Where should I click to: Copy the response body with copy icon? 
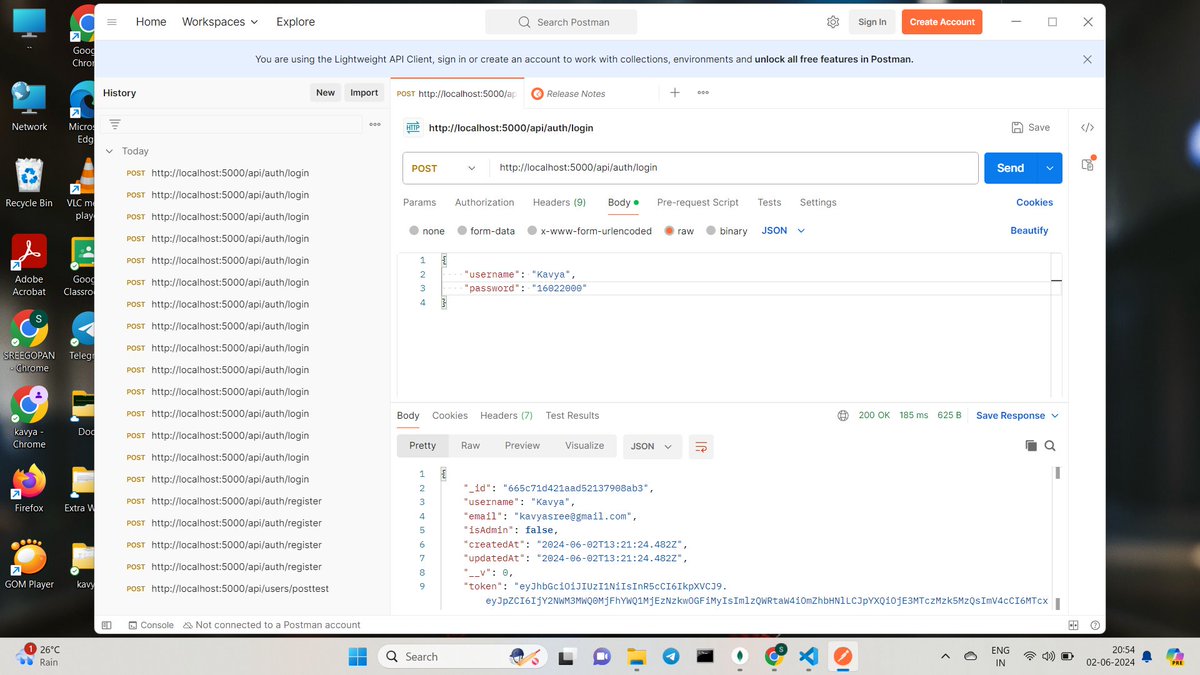tap(1031, 446)
